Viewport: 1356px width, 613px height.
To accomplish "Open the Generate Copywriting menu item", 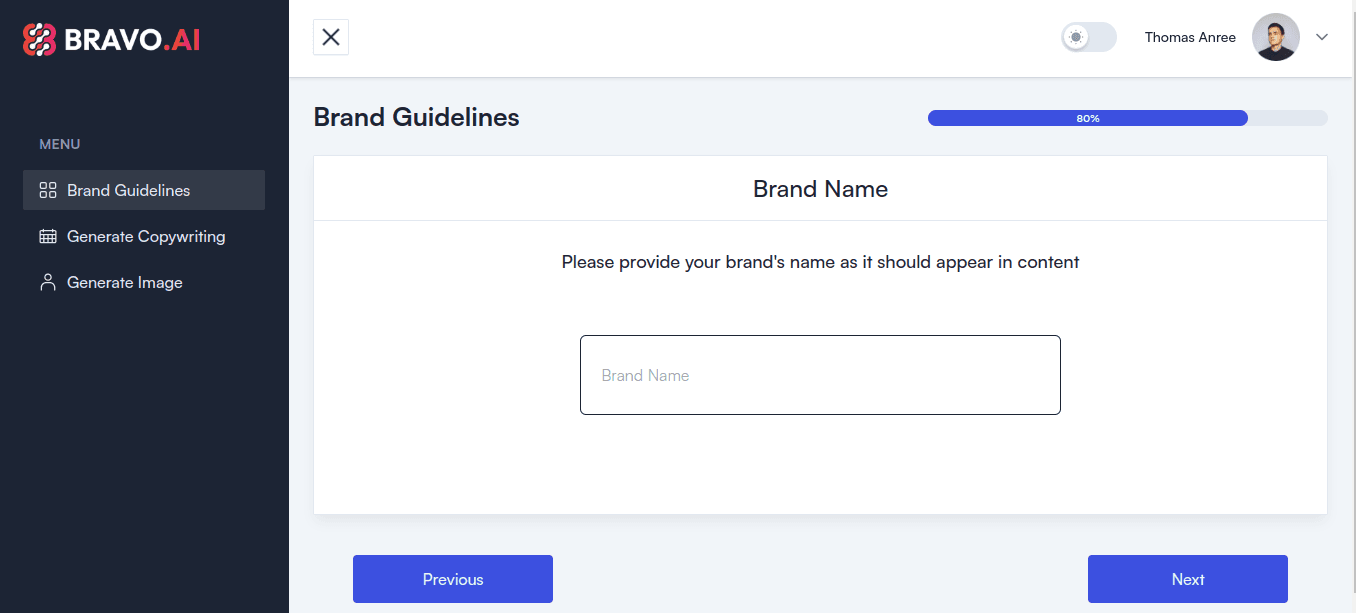I will coord(146,236).
